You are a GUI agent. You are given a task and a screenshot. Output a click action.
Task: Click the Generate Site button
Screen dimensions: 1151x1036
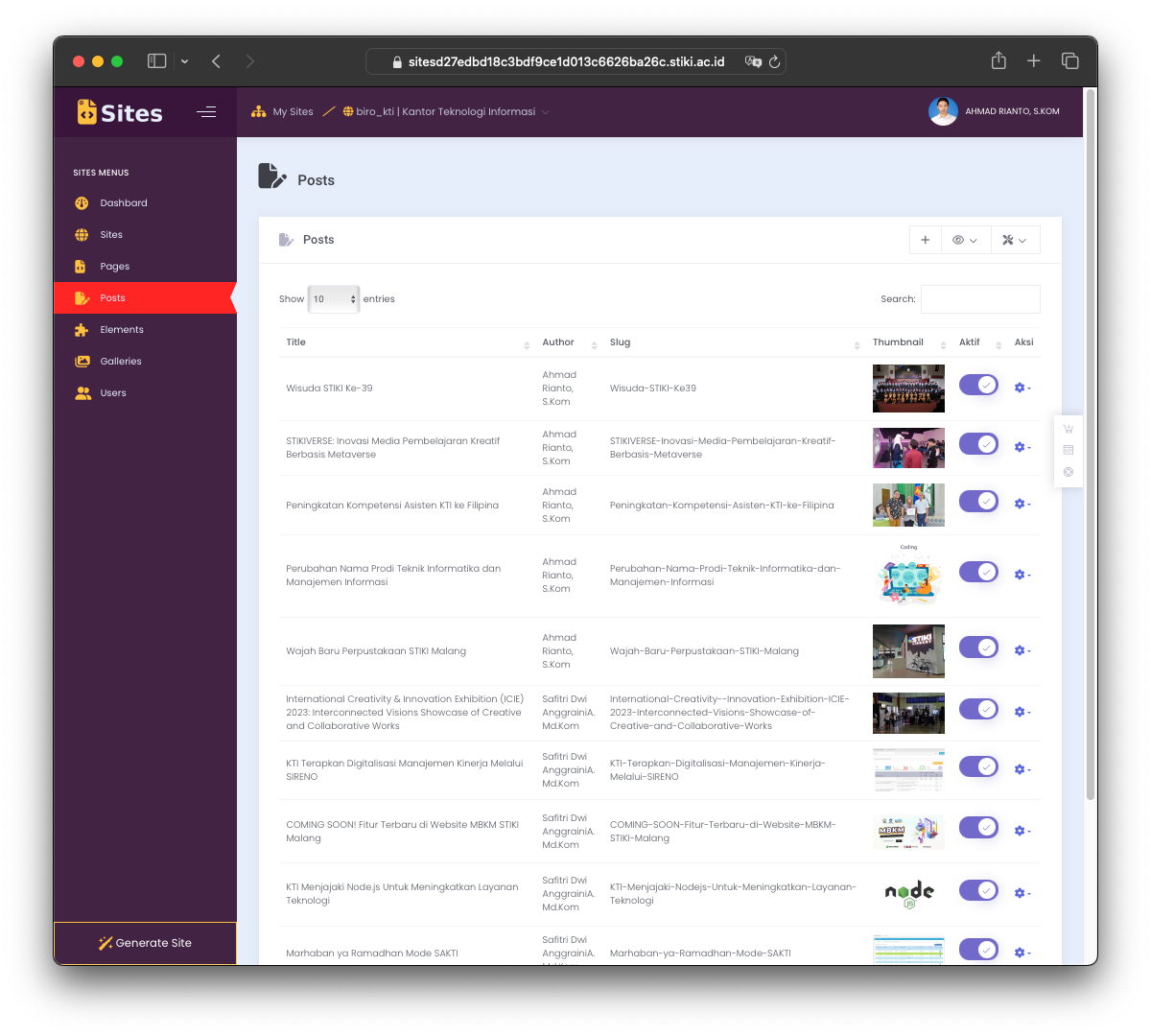pos(145,943)
